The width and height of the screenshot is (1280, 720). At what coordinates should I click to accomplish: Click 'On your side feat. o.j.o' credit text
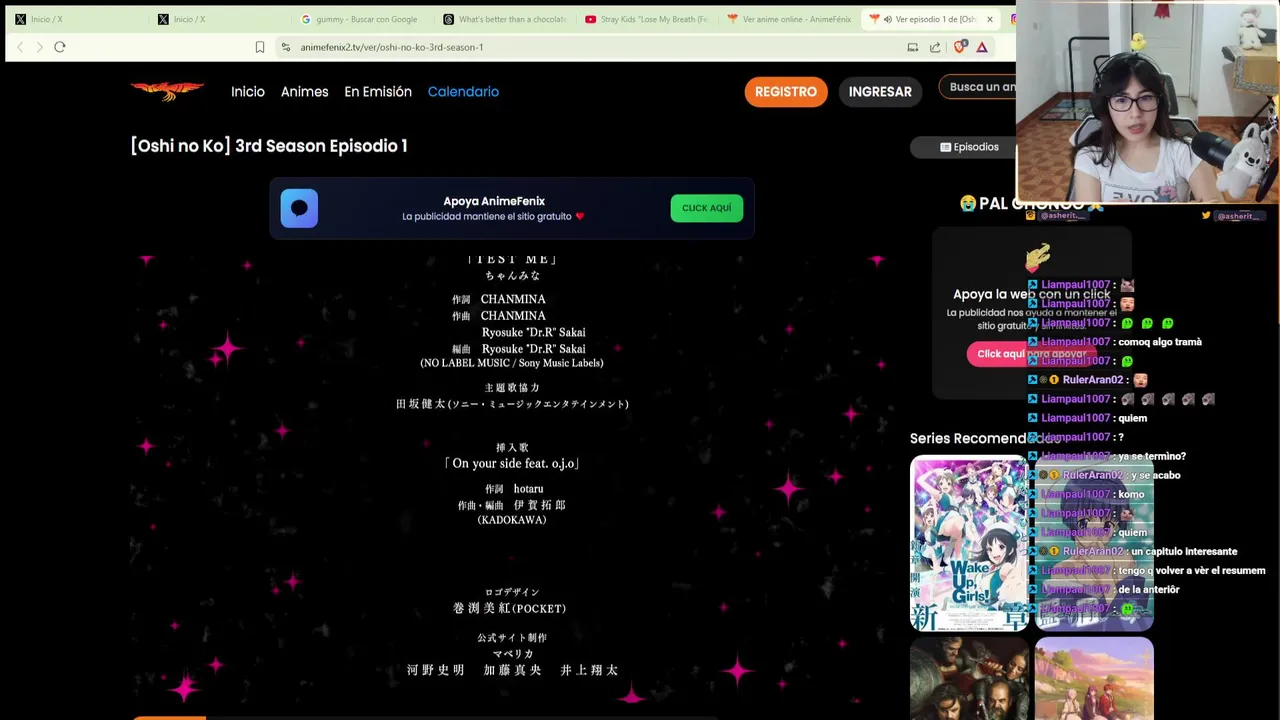coord(512,463)
